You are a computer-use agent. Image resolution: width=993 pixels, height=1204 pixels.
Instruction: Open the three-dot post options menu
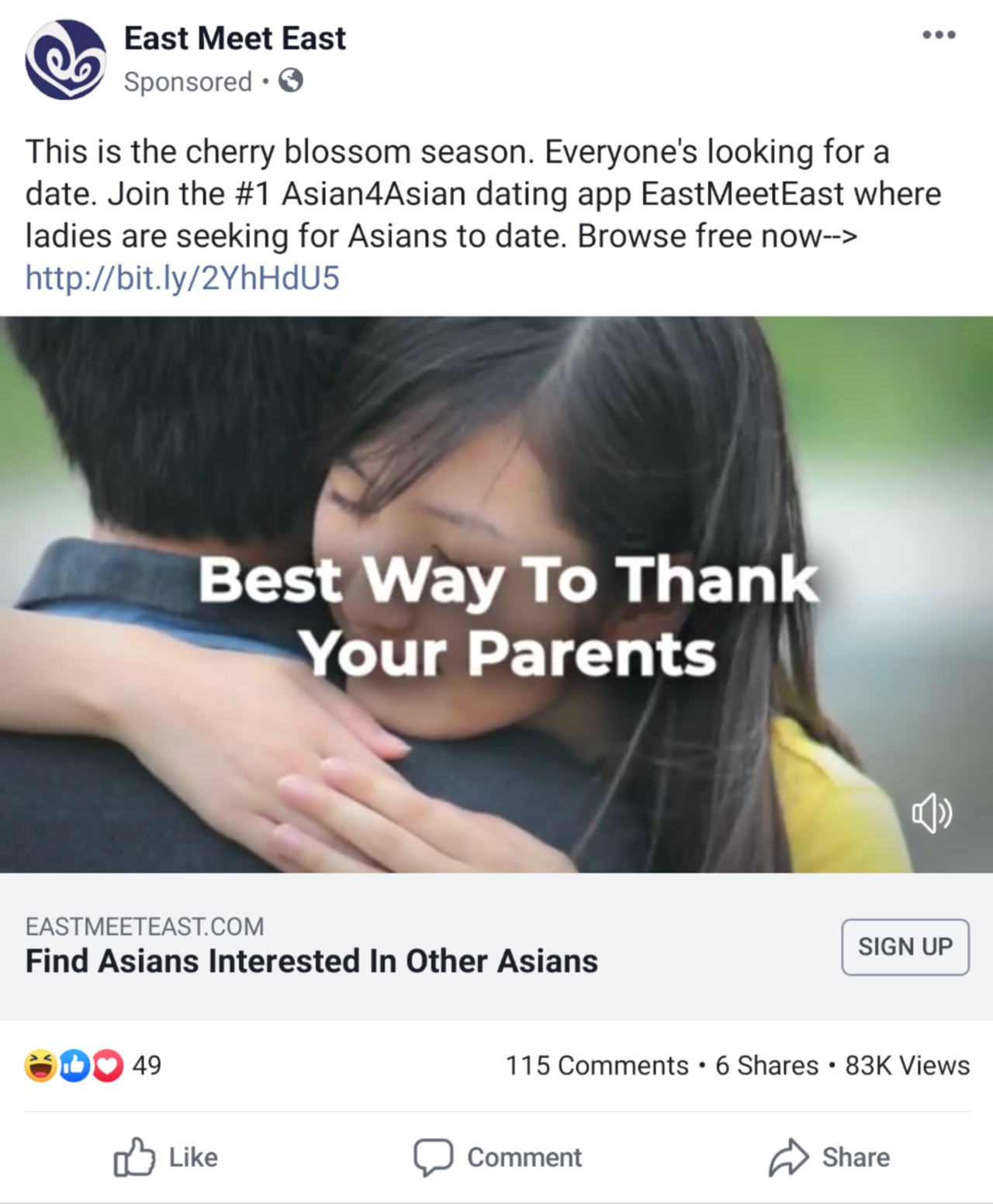coord(939,35)
